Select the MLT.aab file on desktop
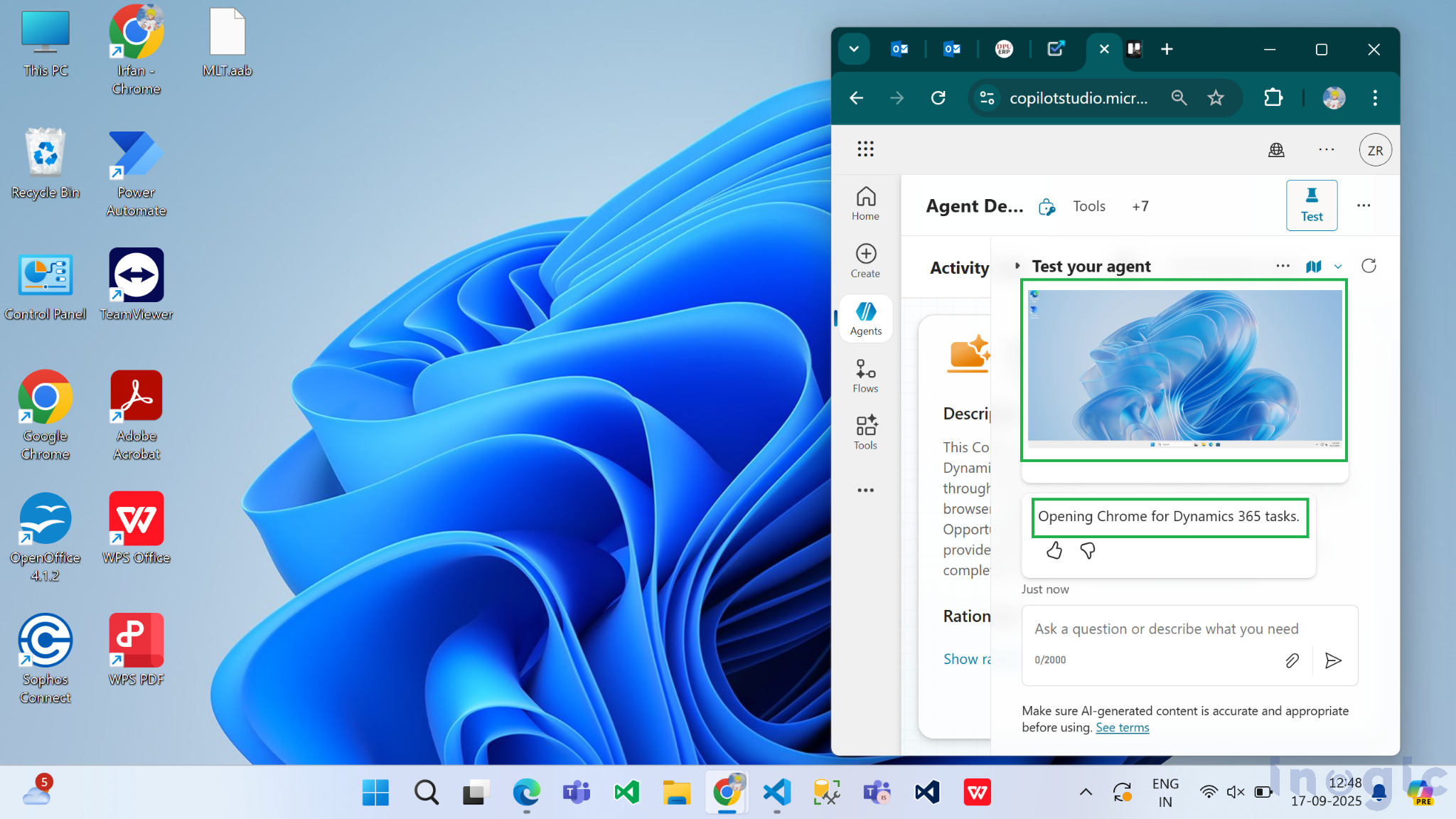 227,43
